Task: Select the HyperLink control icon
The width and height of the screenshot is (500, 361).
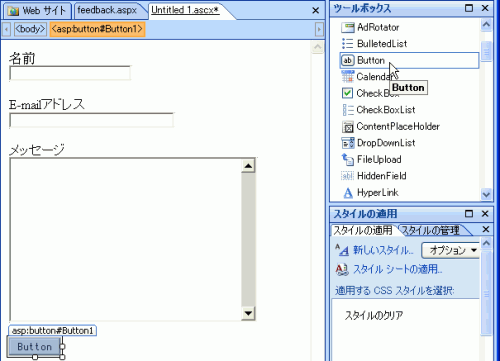Action: 347,192
